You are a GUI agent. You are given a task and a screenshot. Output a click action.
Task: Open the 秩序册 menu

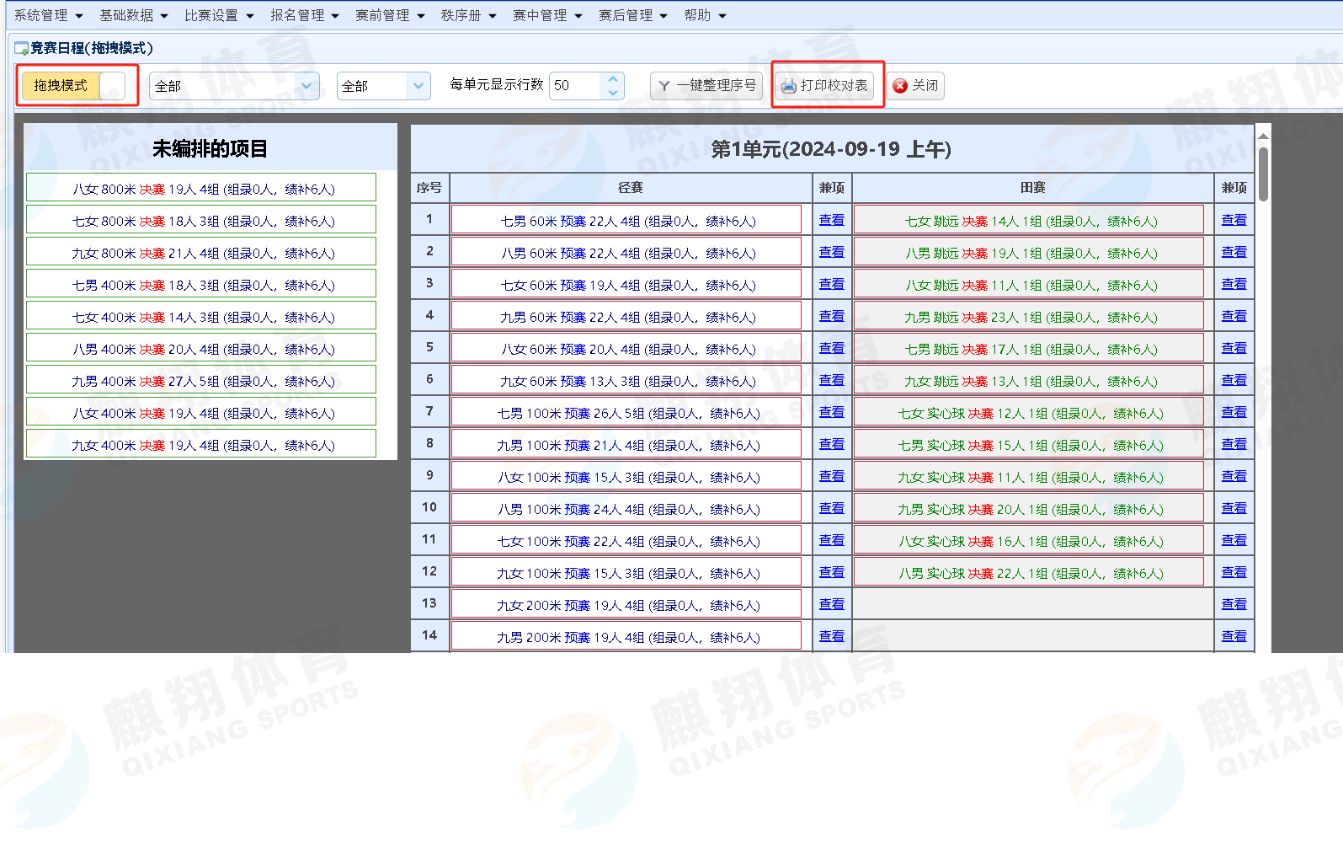click(x=469, y=15)
